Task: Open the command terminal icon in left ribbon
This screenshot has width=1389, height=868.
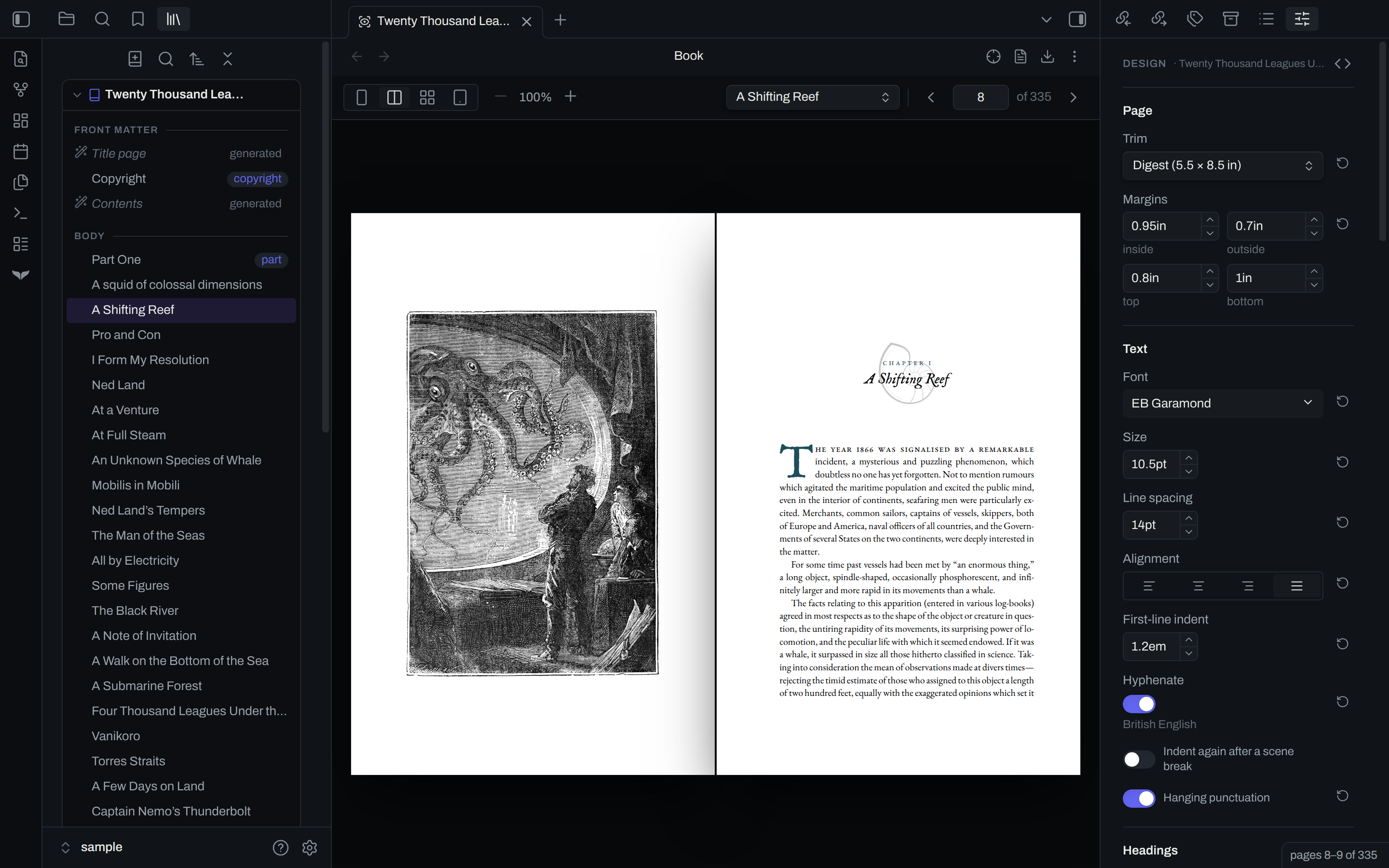Action: tap(21, 214)
